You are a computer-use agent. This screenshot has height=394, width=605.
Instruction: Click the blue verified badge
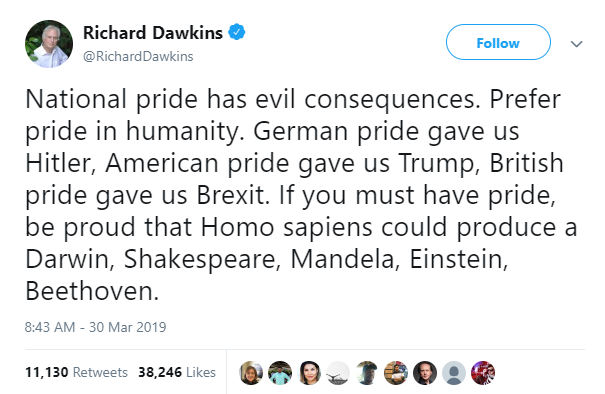[x=237, y=32]
